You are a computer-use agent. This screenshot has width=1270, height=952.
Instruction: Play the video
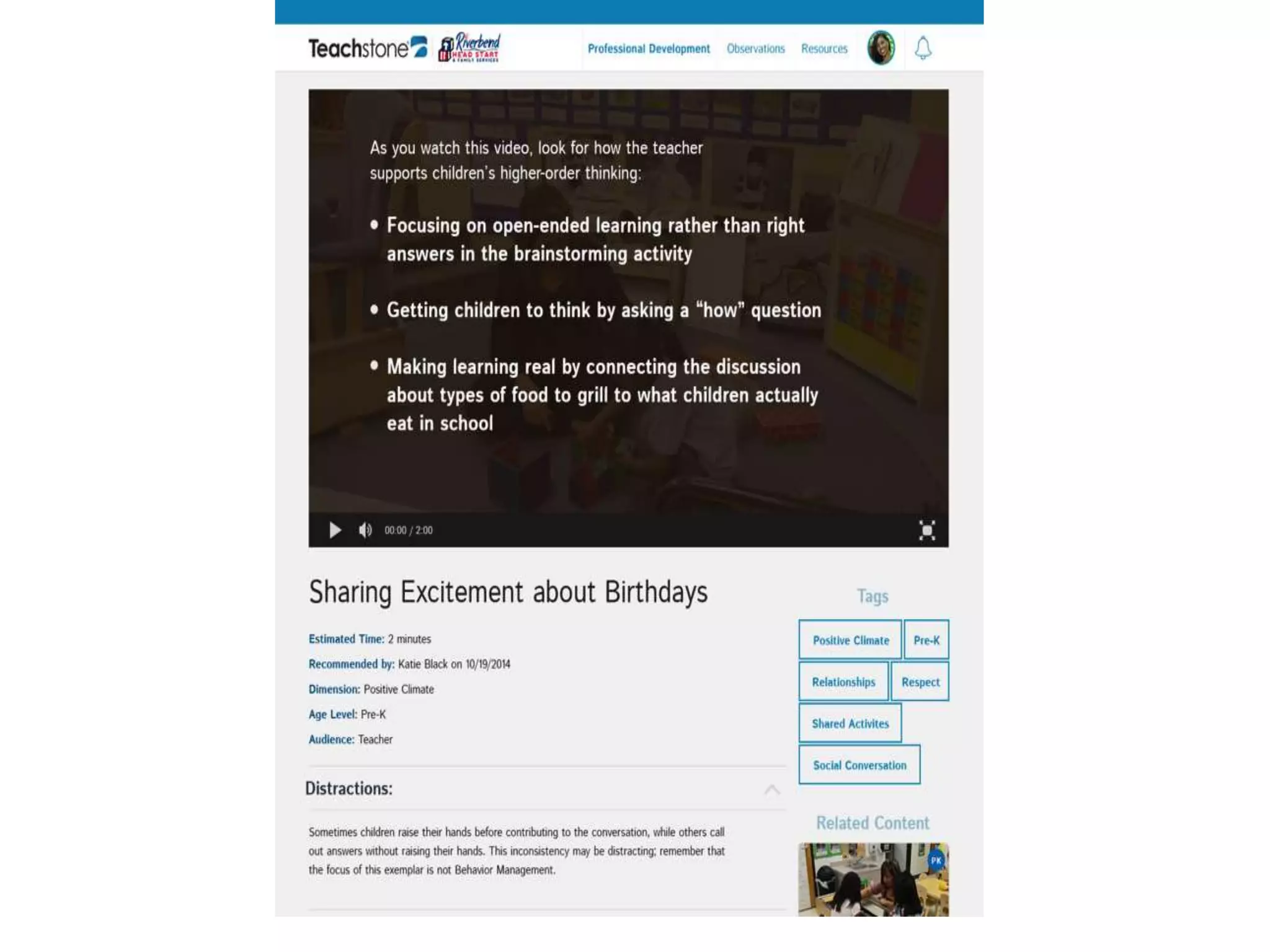(335, 530)
